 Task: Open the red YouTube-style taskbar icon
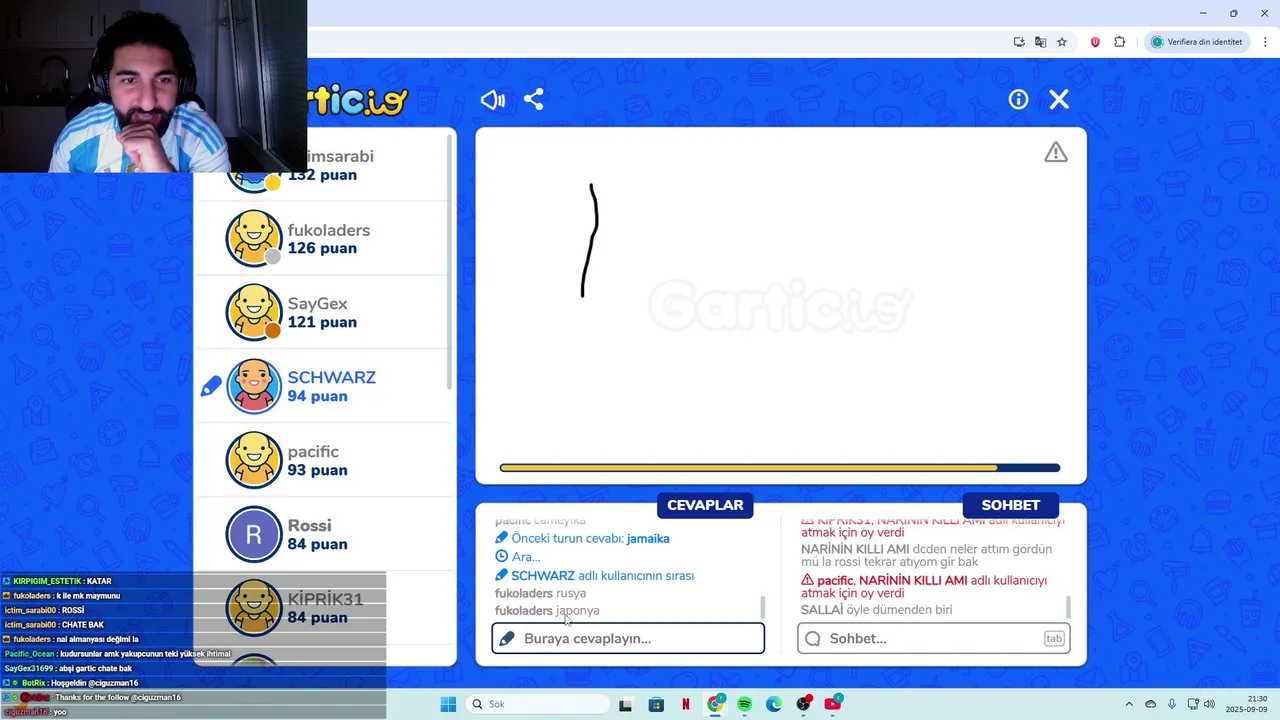point(833,704)
